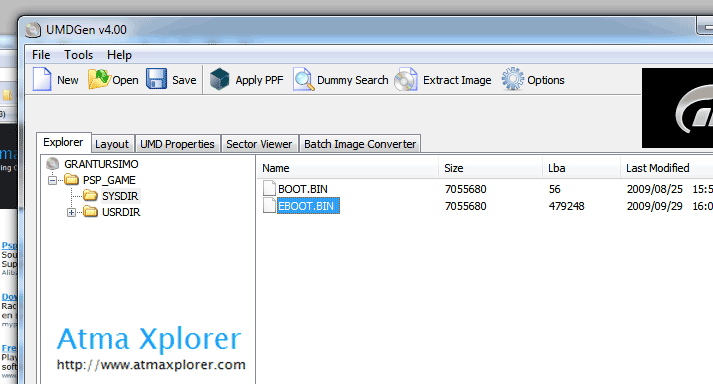This screenshot has width=713, height=384.
Task: Click the date 2009/09/29
Action: (655, 206)
